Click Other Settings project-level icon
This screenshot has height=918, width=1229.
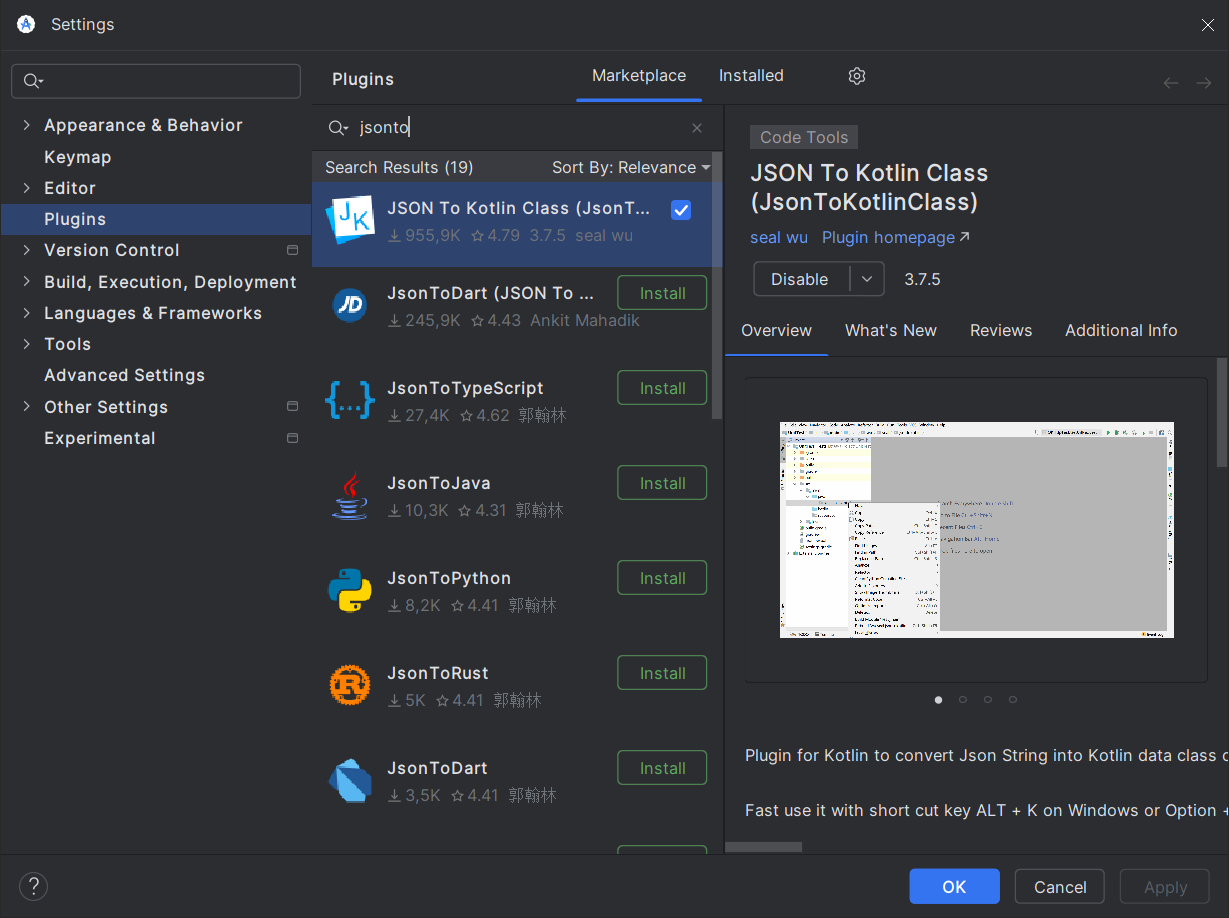click(x=293, y=407)
